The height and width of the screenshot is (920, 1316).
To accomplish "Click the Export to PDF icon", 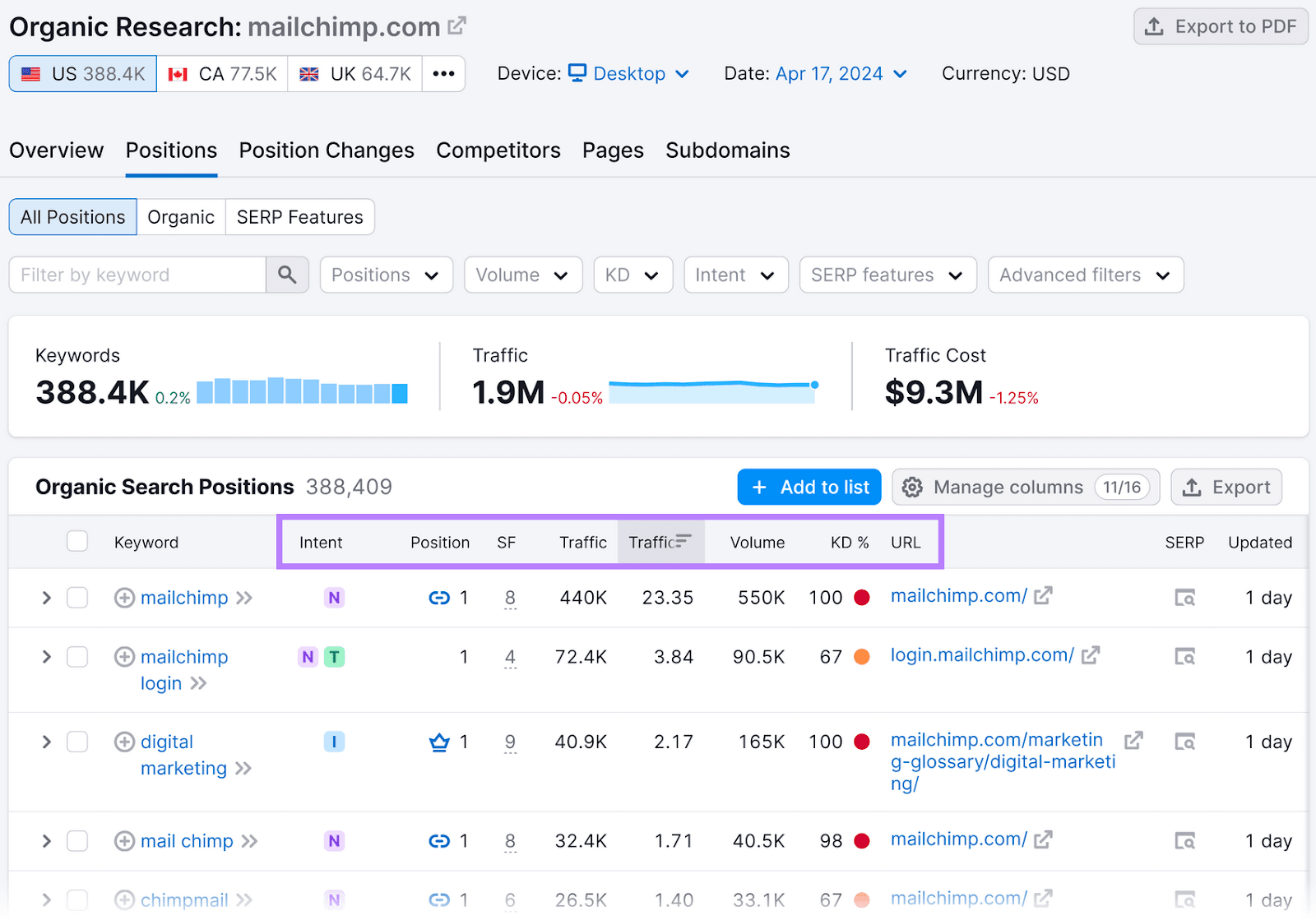I will pyautogui.click(x=1154, y=26).
